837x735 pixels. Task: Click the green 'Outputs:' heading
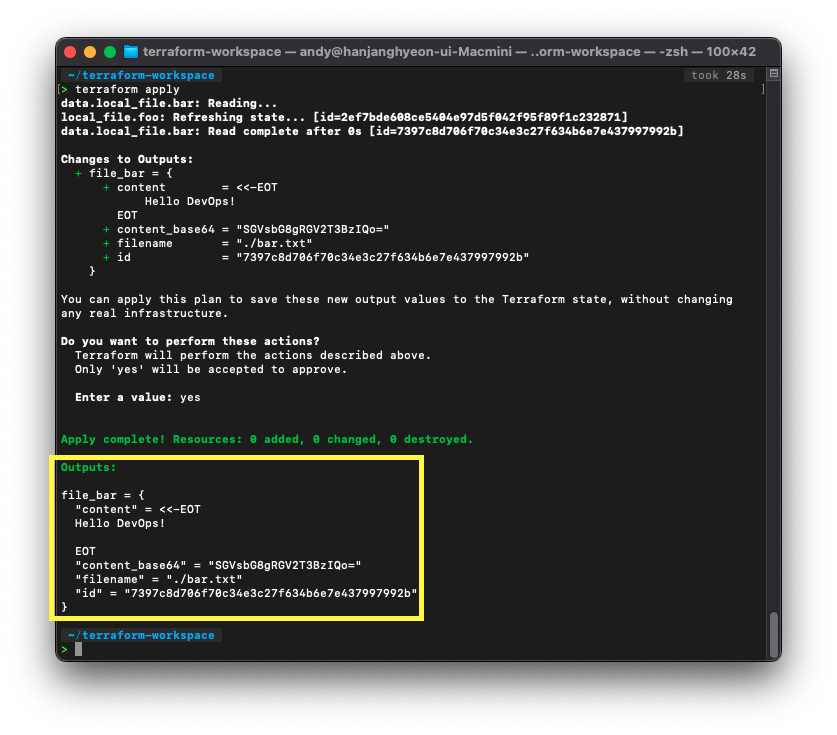tap(89, 467)
